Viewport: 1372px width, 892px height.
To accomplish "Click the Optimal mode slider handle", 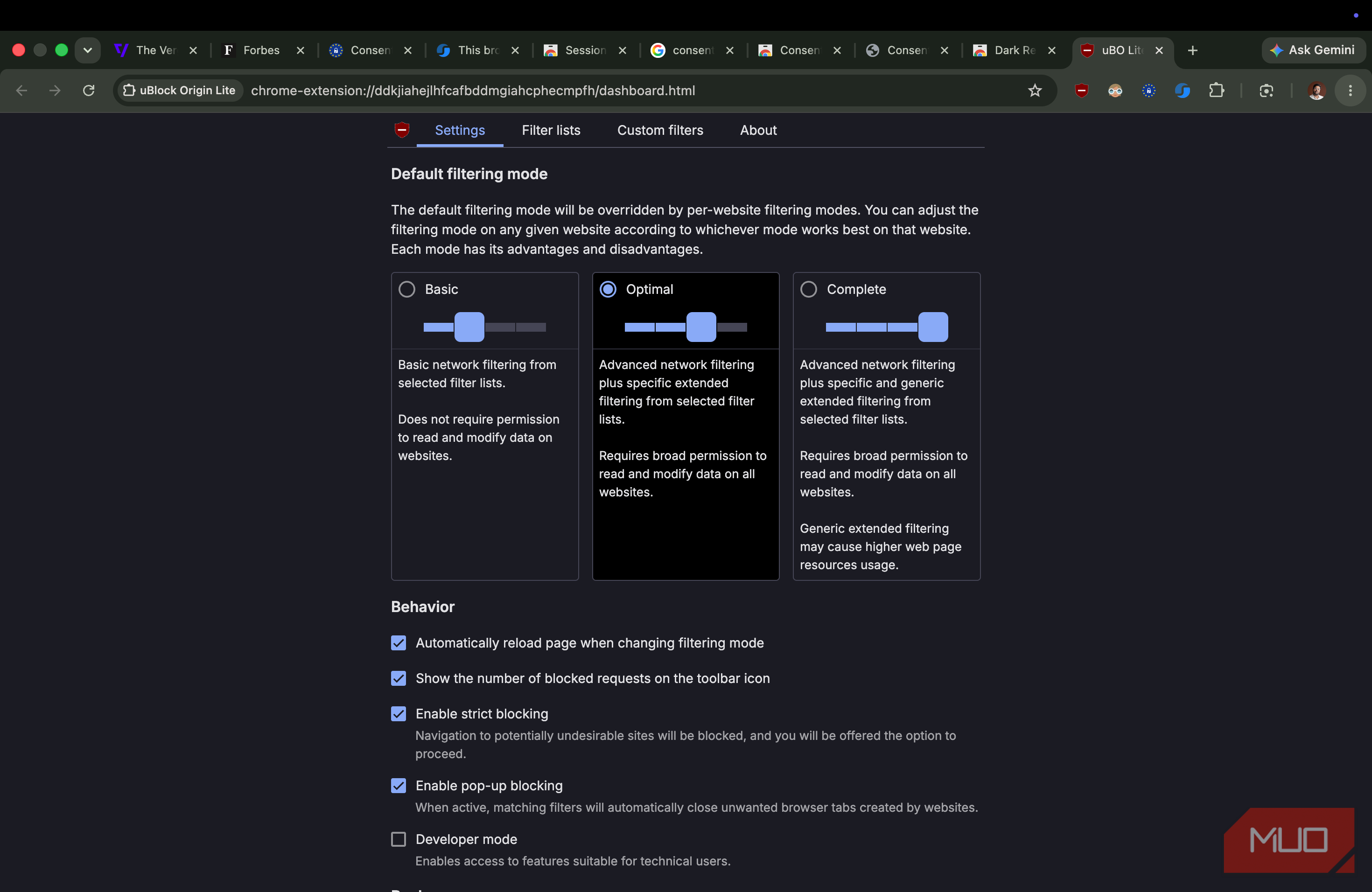I will [x=701, y=327].
